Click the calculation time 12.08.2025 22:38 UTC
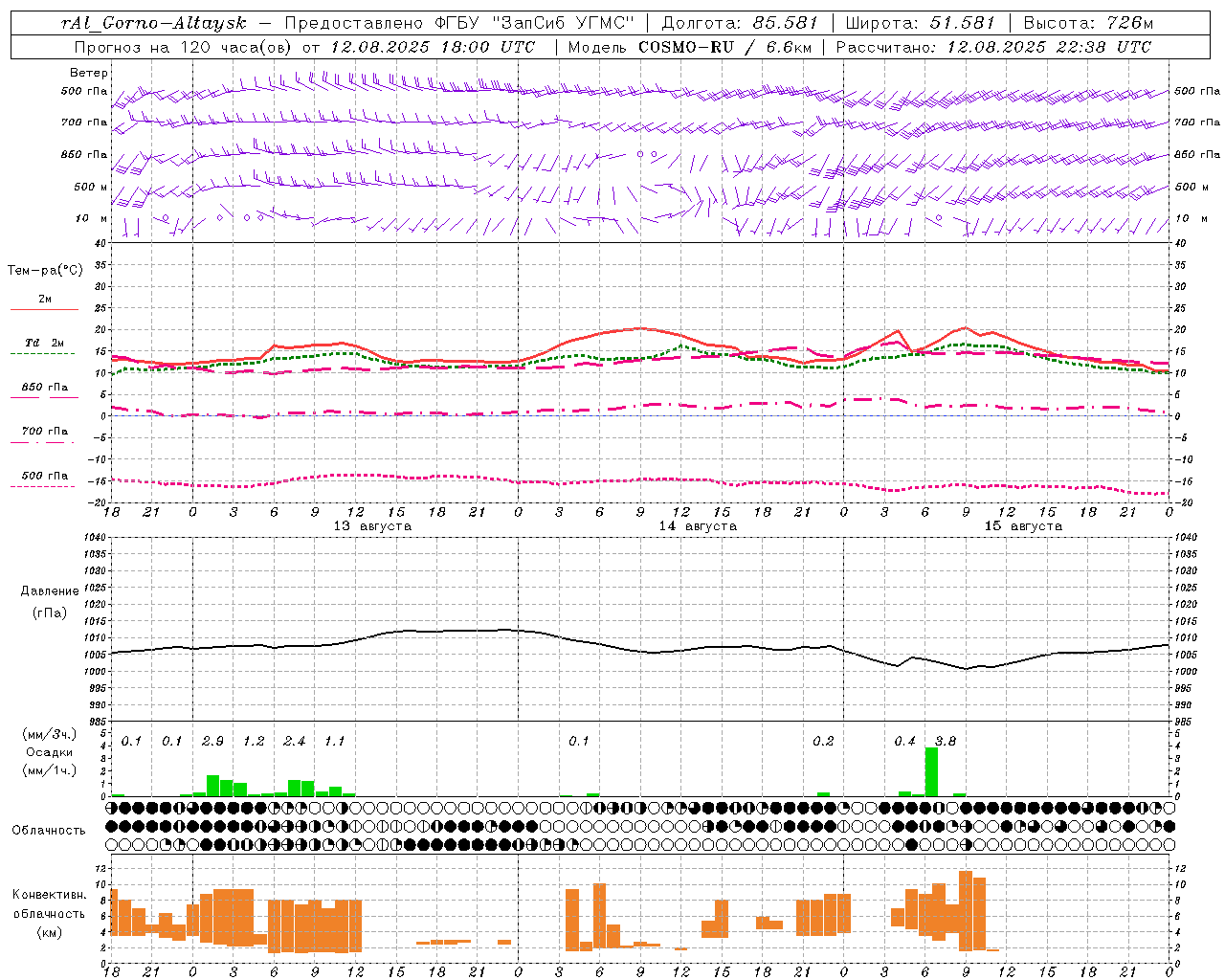This screenshot has width=1225, height=980. click(x=1049, y=47)
